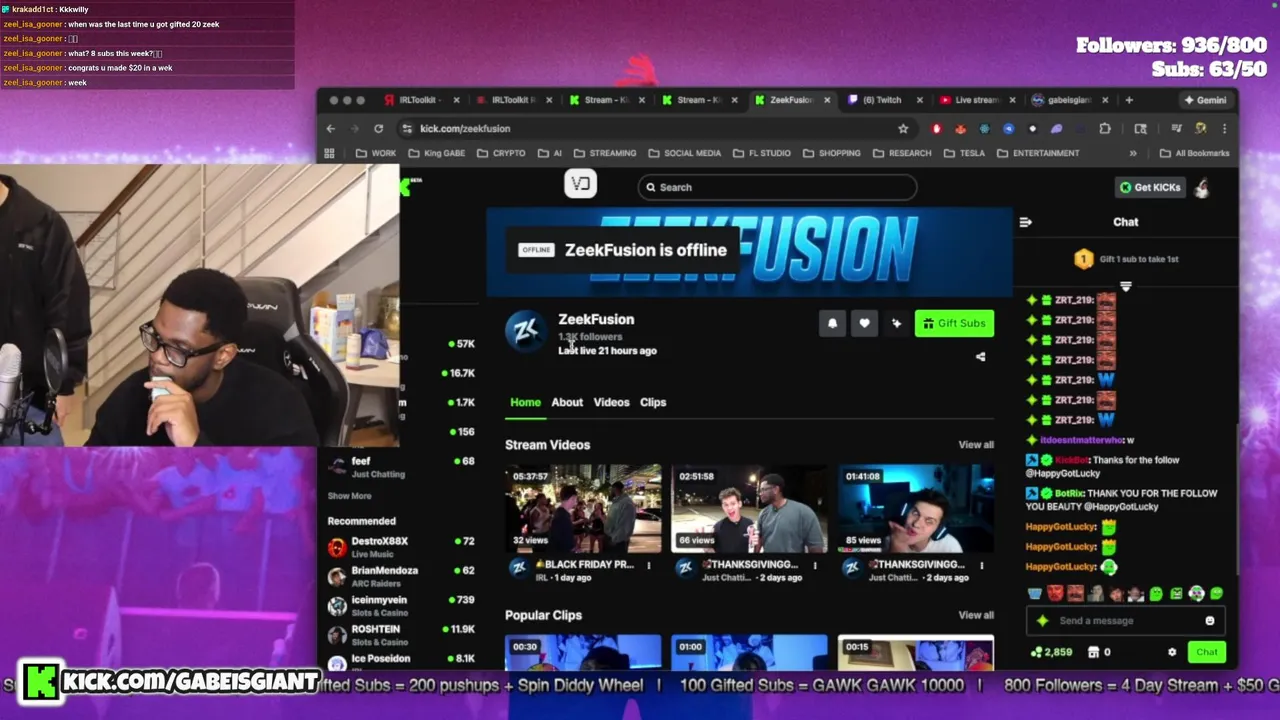Click the Kick search field

pyautogui.click(x=777, y=187)
